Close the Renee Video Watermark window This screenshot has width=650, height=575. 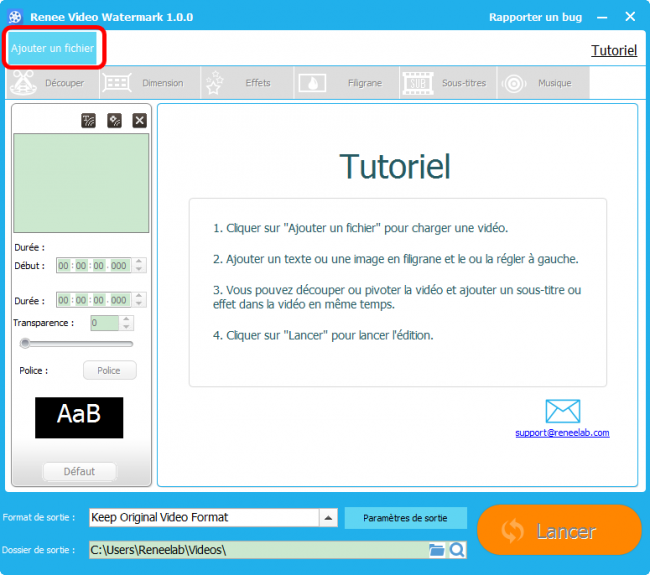(630, 17)
